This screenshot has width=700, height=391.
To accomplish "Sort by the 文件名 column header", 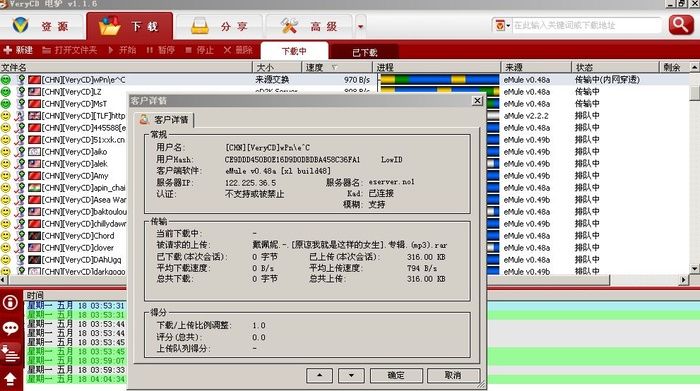I will (x=126, y=67).
